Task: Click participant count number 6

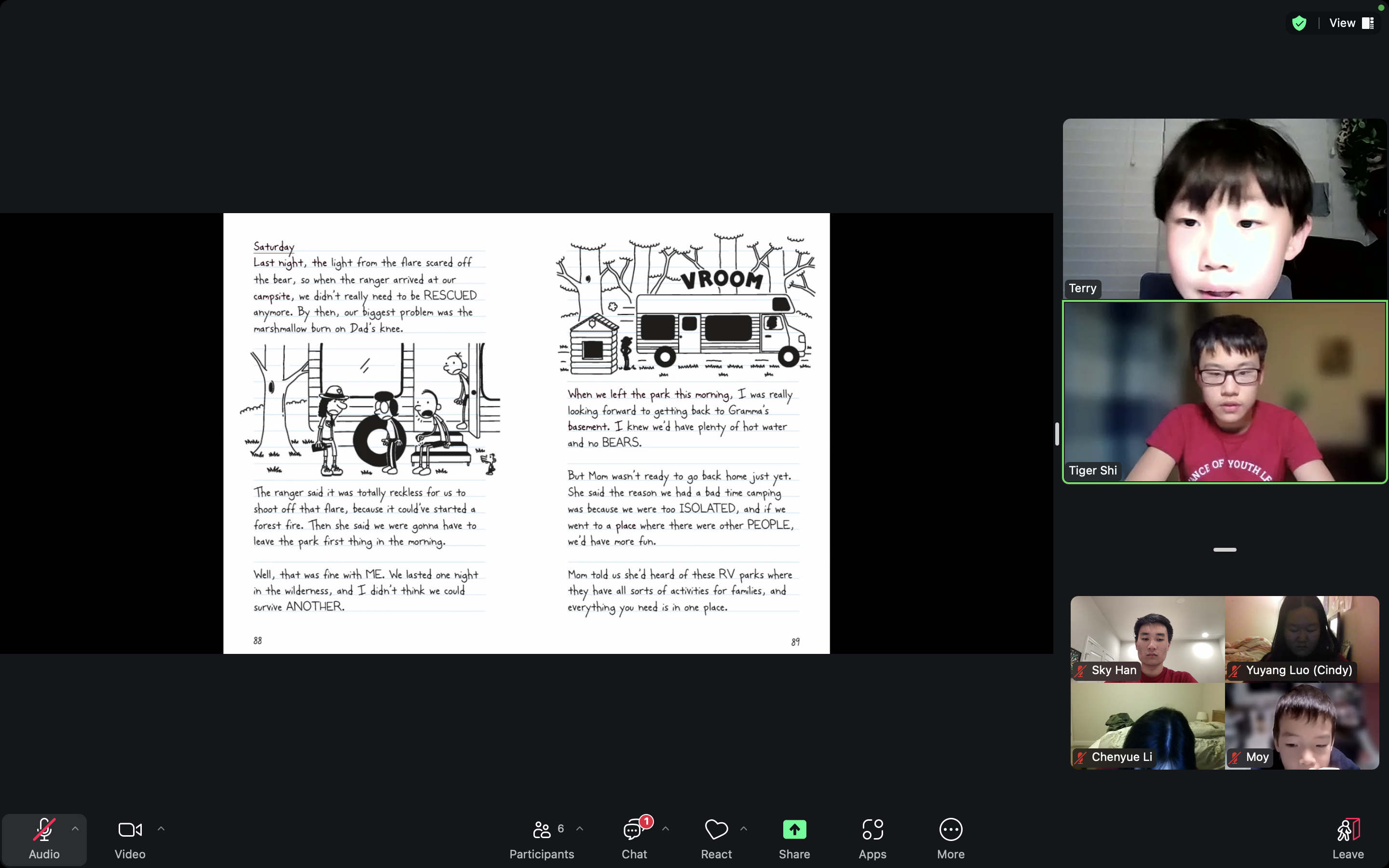Action: (561, 828)
